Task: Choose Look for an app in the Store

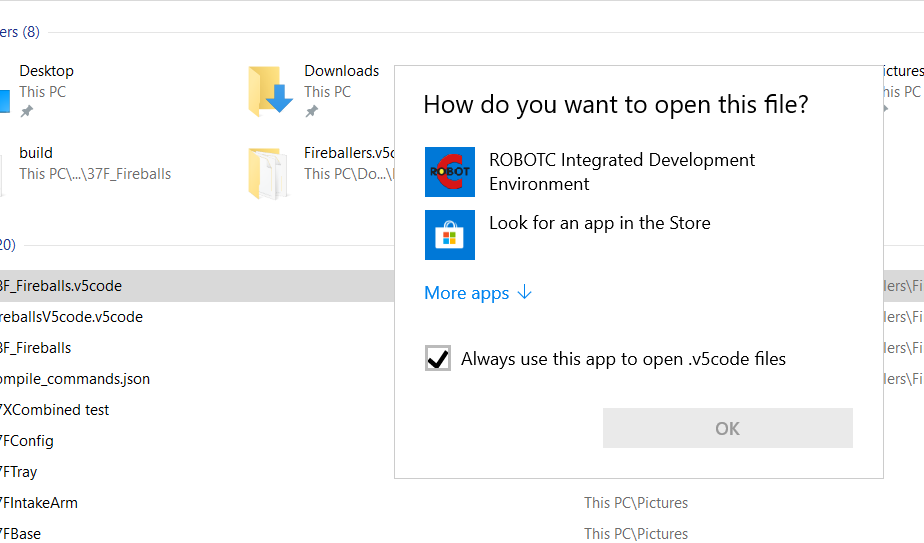Action: click(599, 223)
